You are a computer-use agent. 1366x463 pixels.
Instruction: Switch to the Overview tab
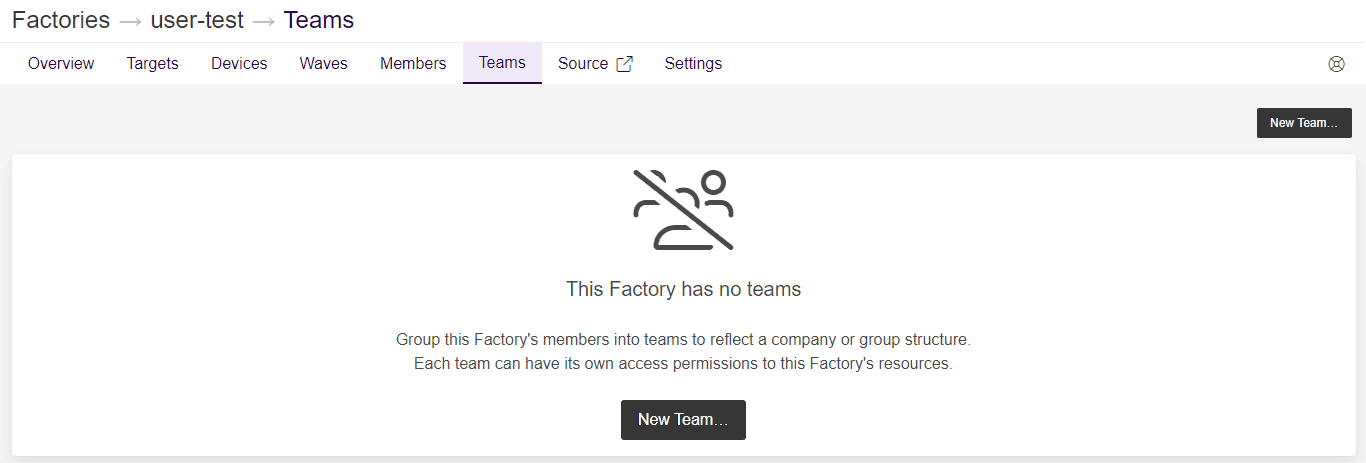point(61,64)
